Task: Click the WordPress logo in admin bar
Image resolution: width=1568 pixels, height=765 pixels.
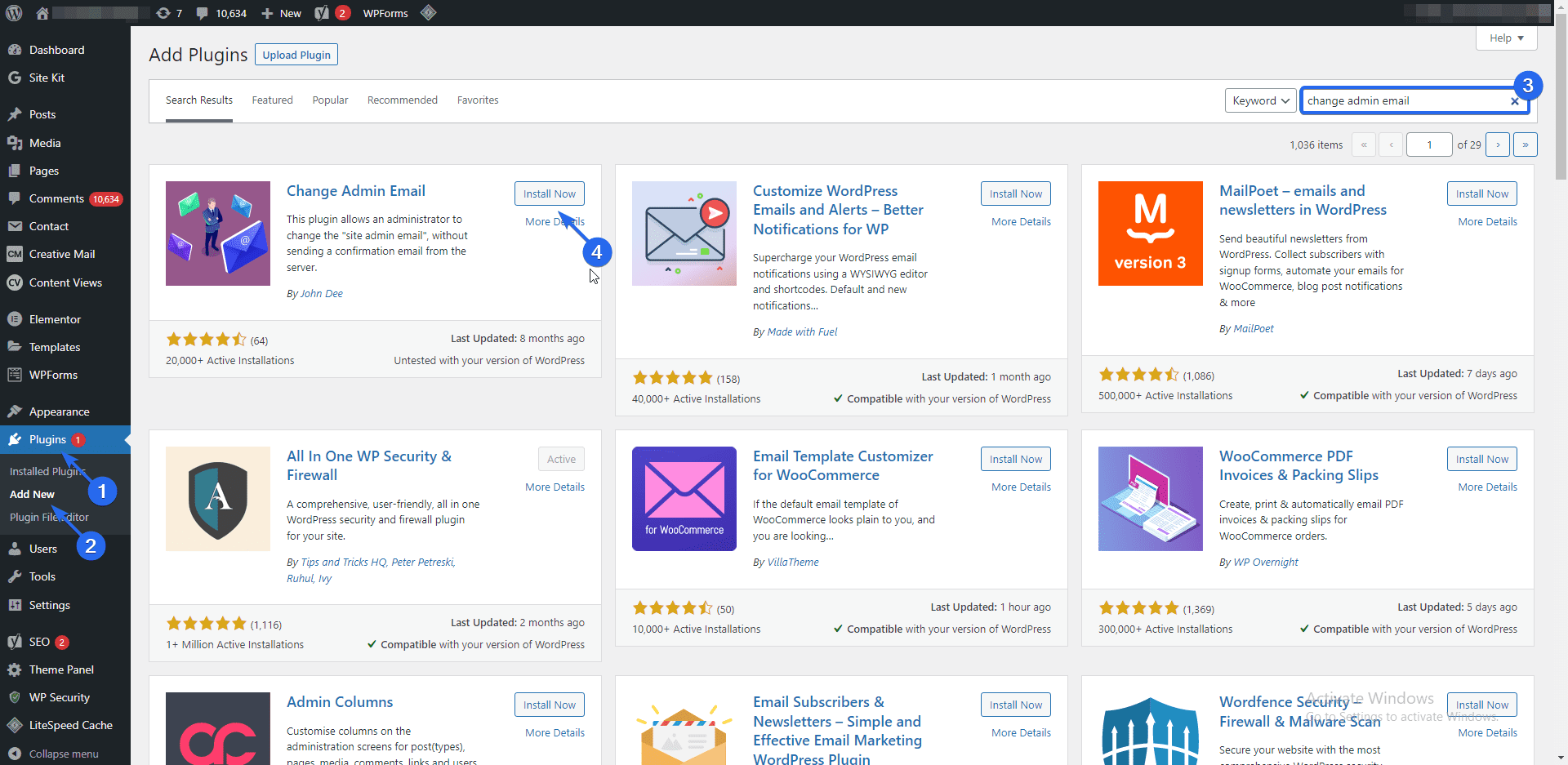Action: coord(14,13)
